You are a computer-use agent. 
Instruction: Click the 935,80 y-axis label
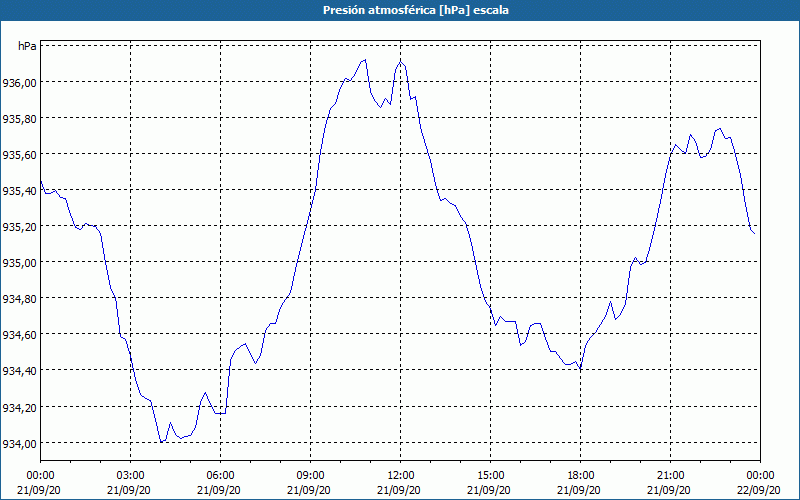[19, 118]
